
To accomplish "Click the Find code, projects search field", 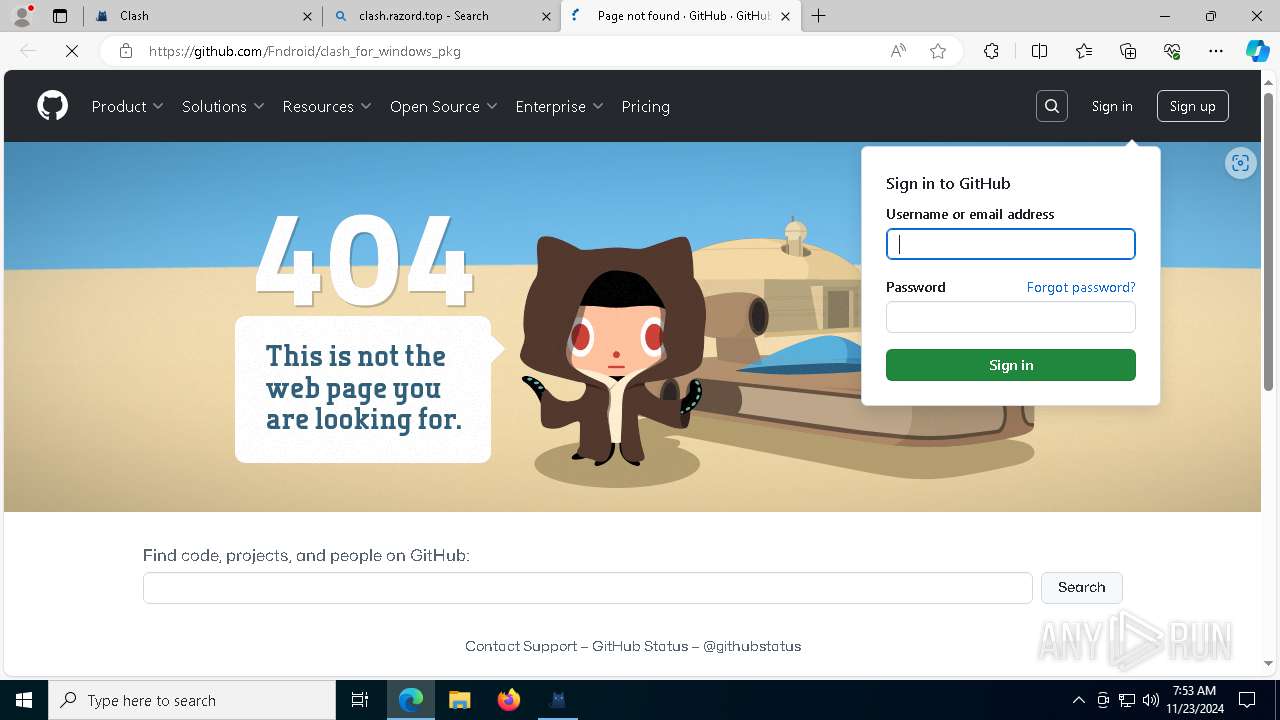I will point(588,588).
